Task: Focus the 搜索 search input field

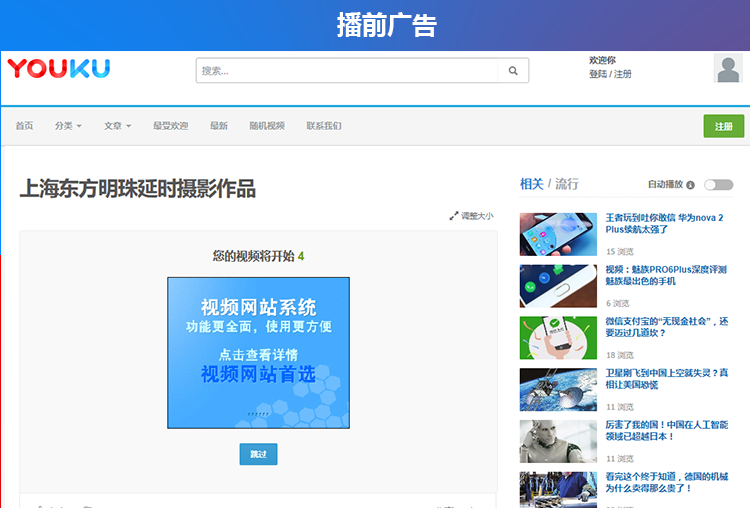Action: [x=347, y=71]
